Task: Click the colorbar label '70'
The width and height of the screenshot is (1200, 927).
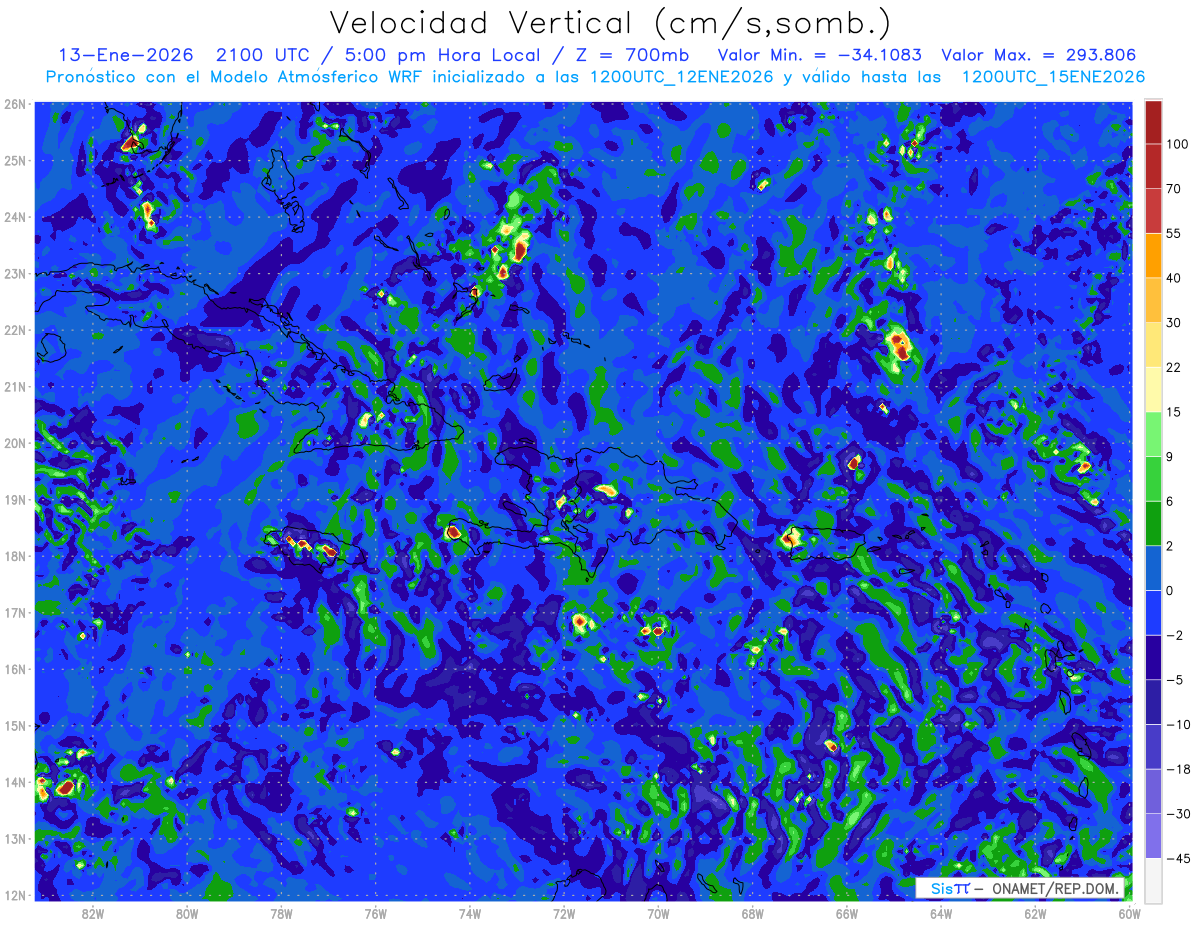Action: (1174, 188)
